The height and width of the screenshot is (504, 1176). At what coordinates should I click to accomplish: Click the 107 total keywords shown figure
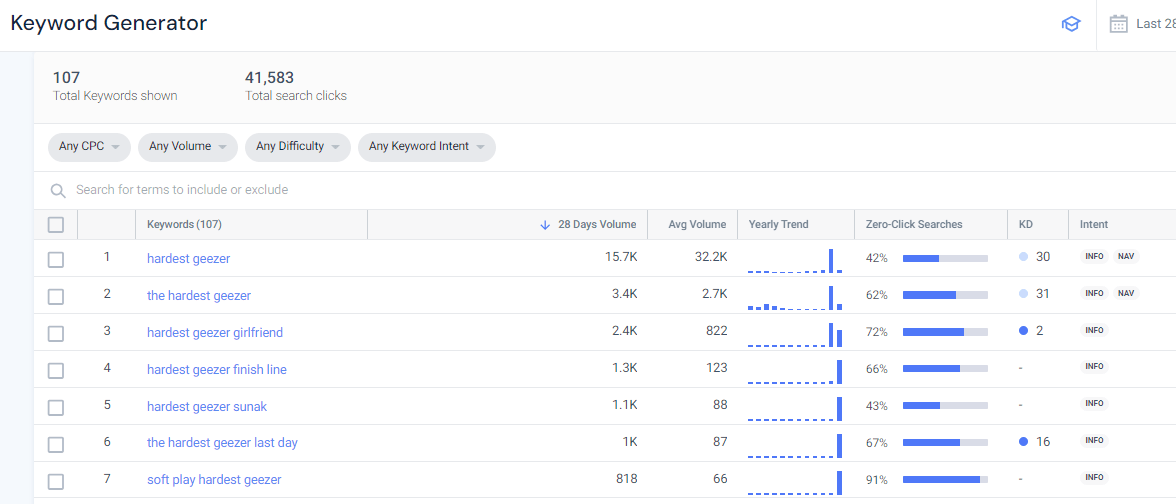click(x=66, y=78)
